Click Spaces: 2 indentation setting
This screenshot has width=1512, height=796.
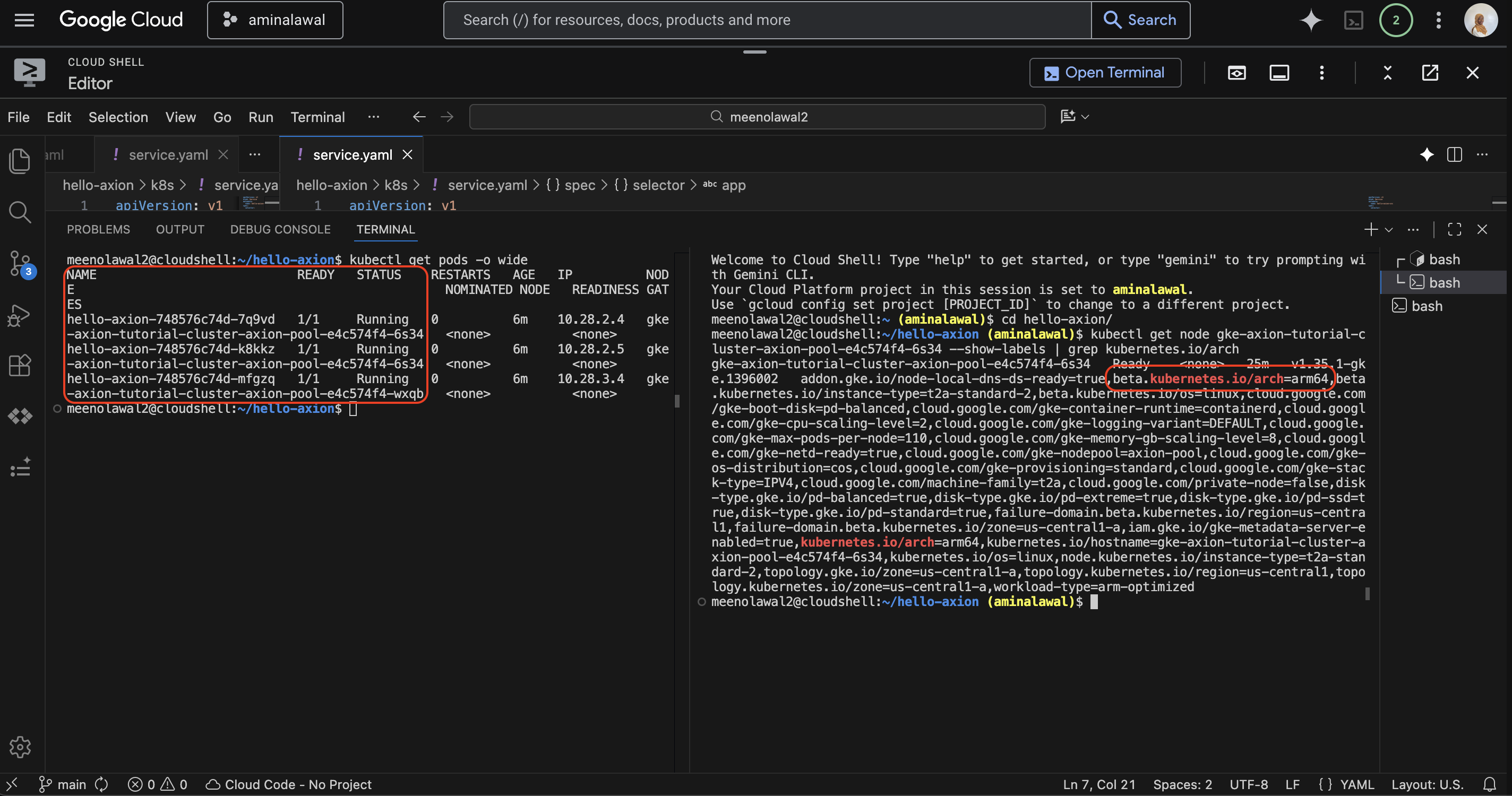pyautogui.click(x=1182, y=784)
